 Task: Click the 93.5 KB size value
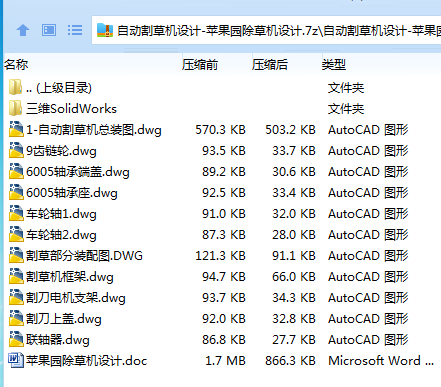click(224, 151)
